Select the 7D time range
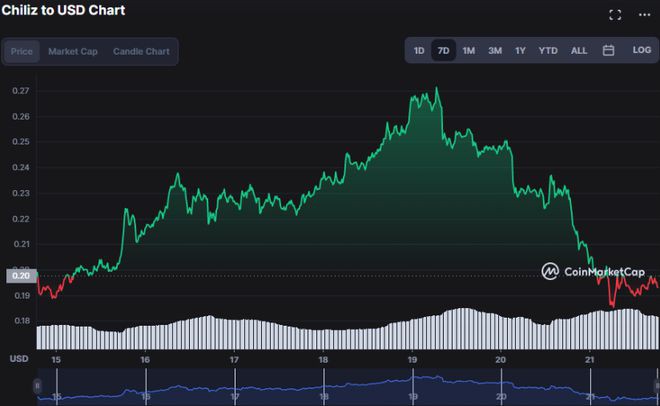This screenshot has width=660, height=406. click(444, 50)
